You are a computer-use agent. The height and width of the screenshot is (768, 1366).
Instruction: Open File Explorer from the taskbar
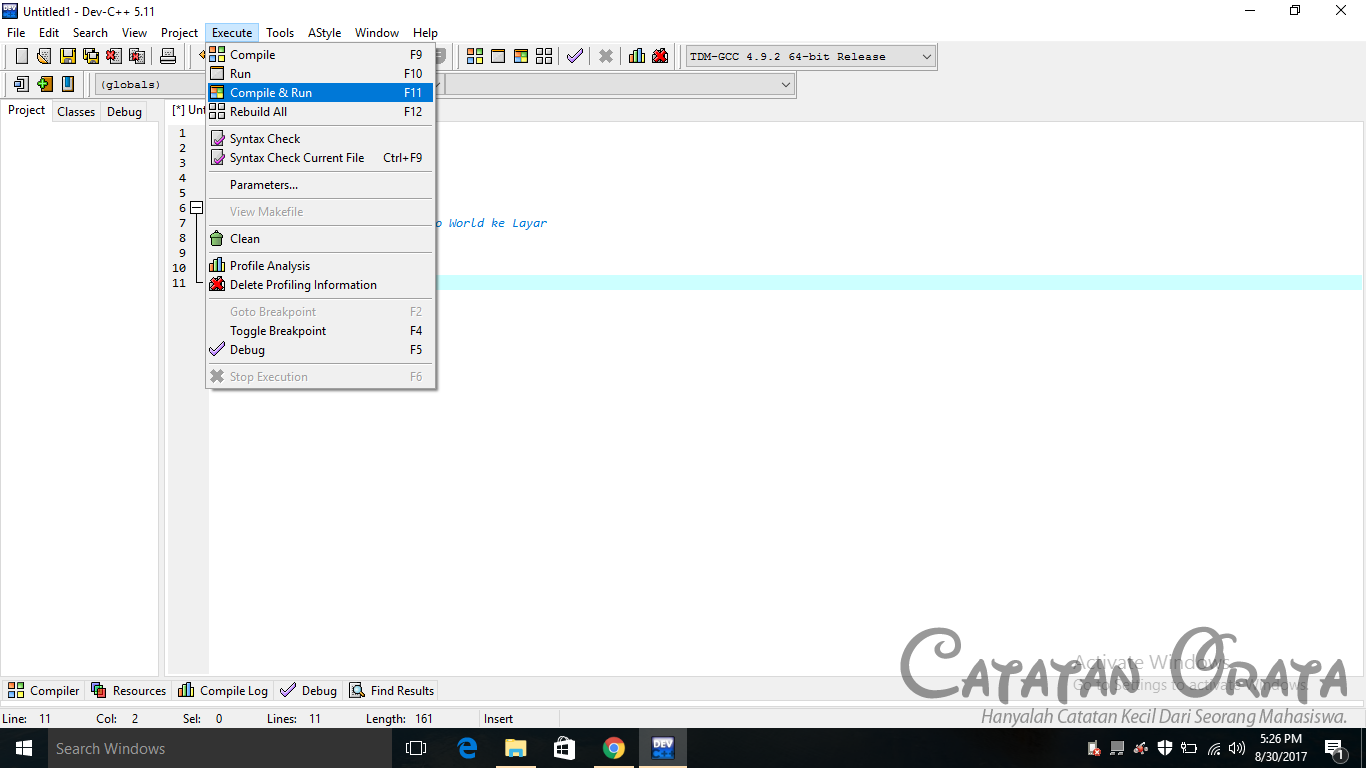click(516, 748)
